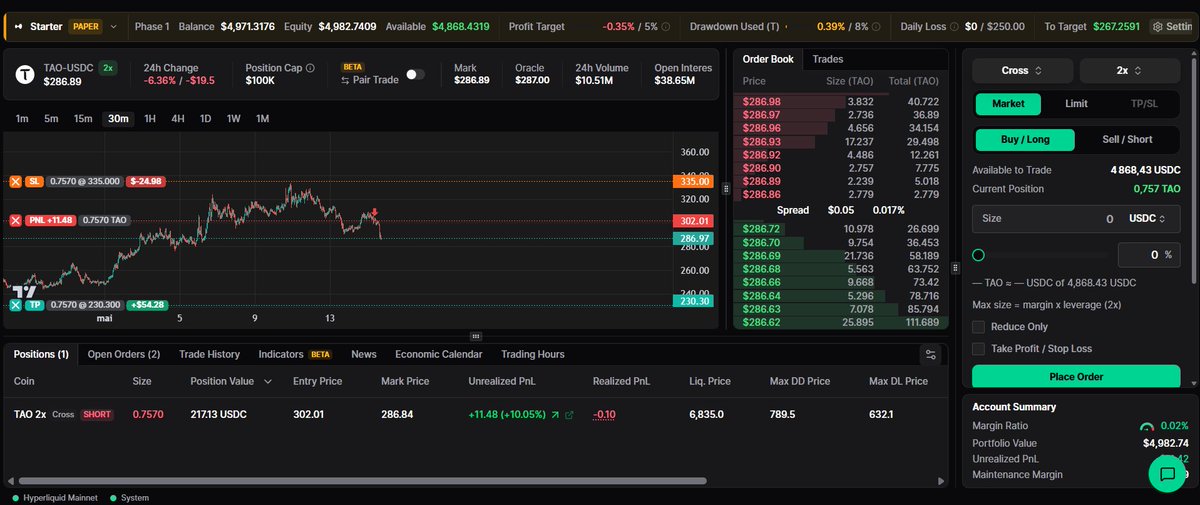The image size is (1200, 505).
Task: Switch to Trades tab
Action: click(x=828, y=59)
